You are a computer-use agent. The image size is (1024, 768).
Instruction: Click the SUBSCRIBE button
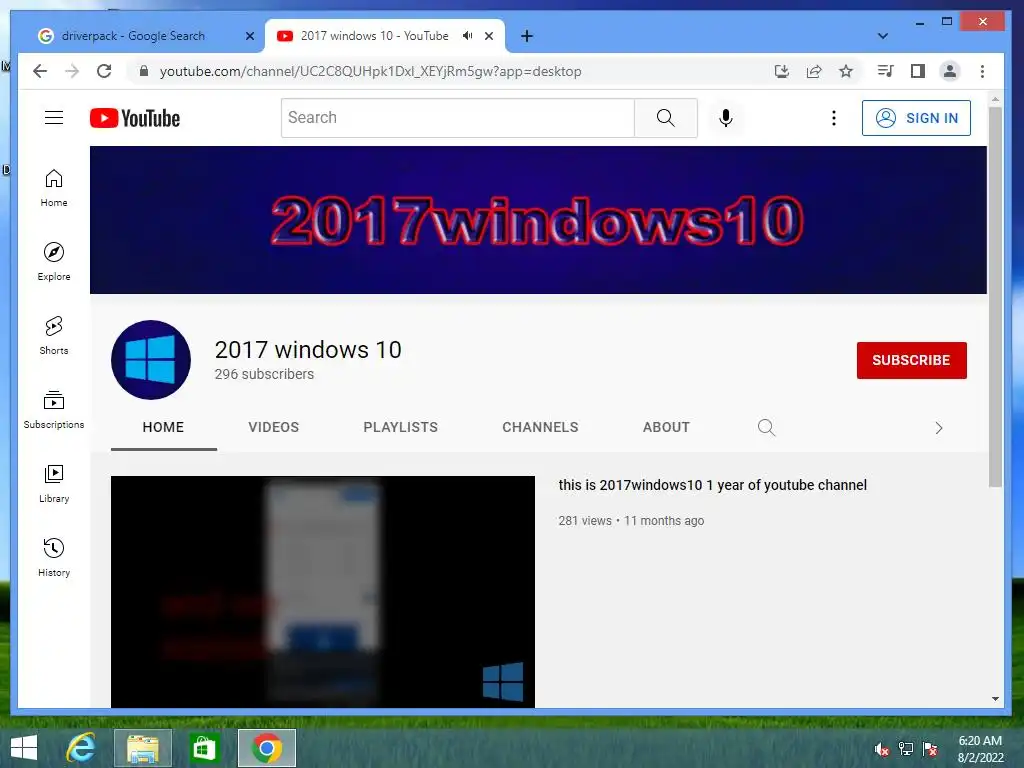tap(912, 360)
